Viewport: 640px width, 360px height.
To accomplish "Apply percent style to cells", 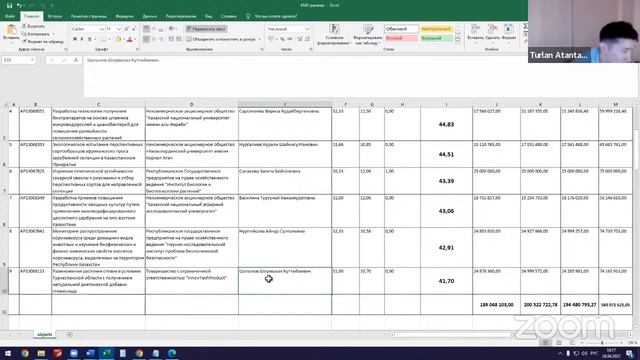I will [x=282, y=39].
